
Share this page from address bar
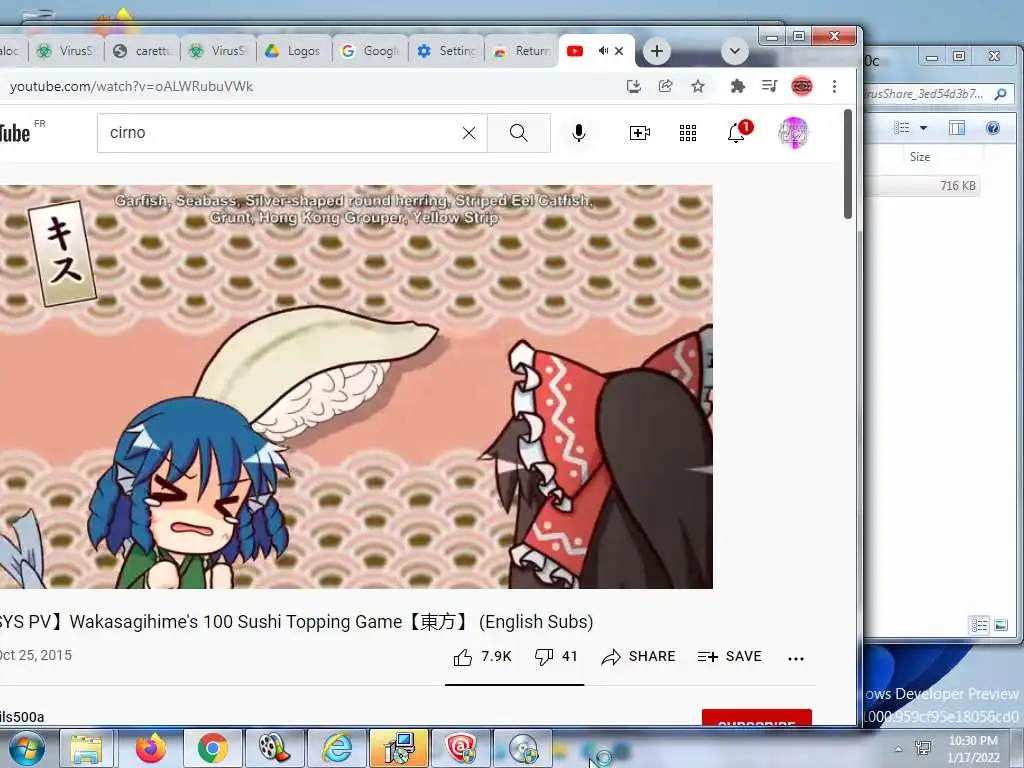665,86
